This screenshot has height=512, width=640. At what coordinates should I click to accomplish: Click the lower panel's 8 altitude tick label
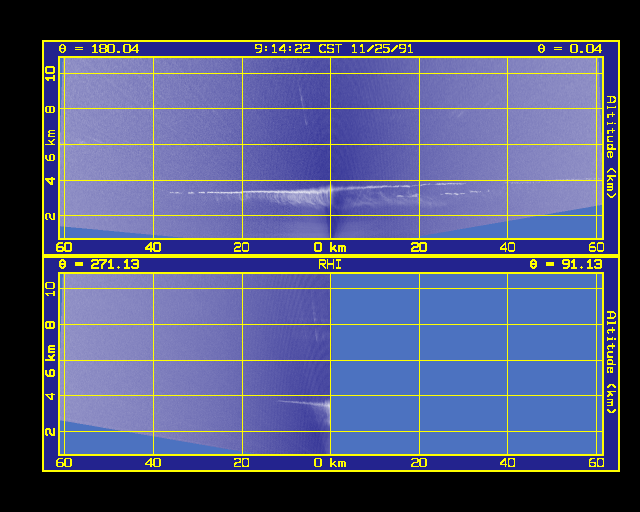coord(50,325)
